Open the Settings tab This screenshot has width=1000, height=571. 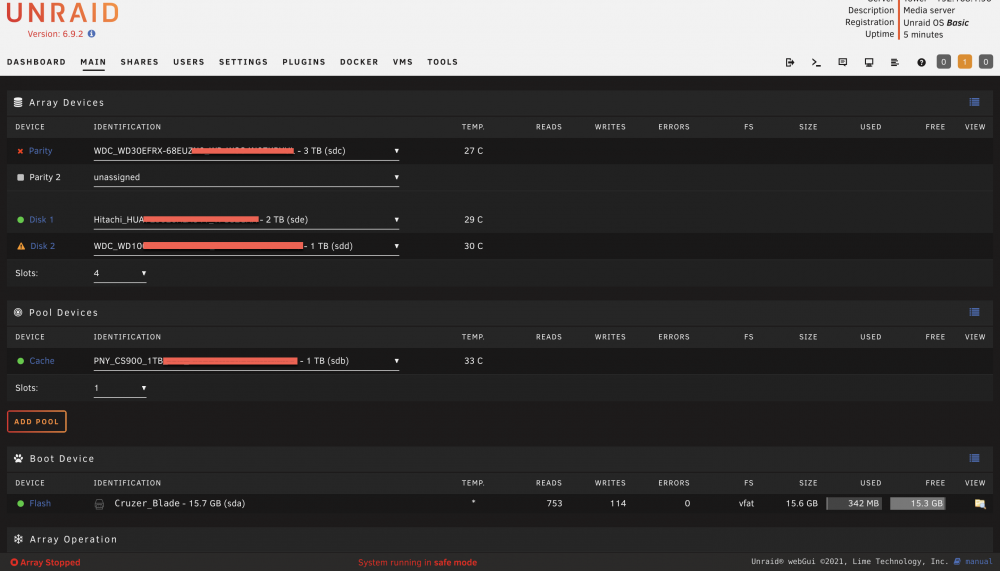(x=243, y=62)
